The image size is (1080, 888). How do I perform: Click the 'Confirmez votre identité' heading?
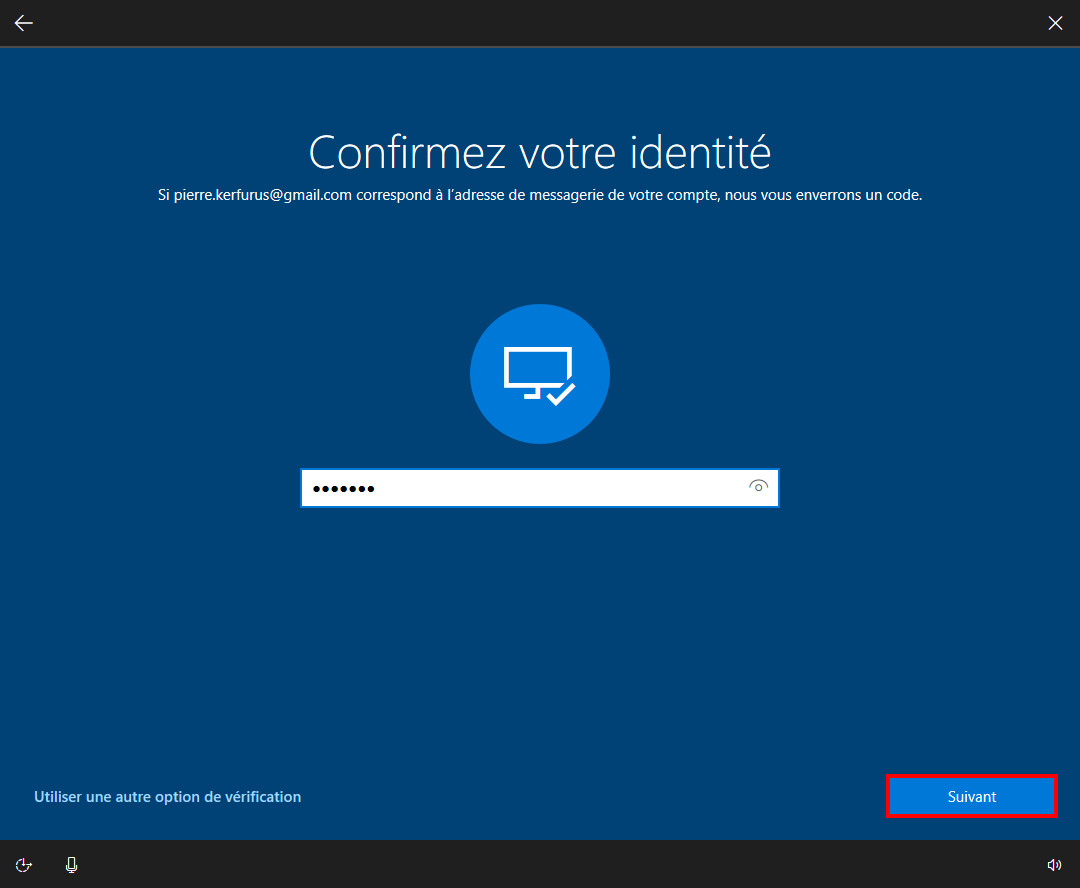pos(539,152)
